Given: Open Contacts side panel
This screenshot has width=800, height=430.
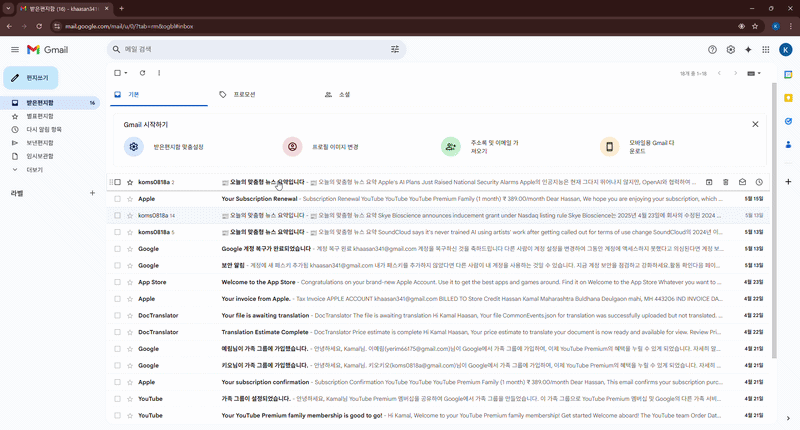Looking at the screenshot, I should coord(788,145).
